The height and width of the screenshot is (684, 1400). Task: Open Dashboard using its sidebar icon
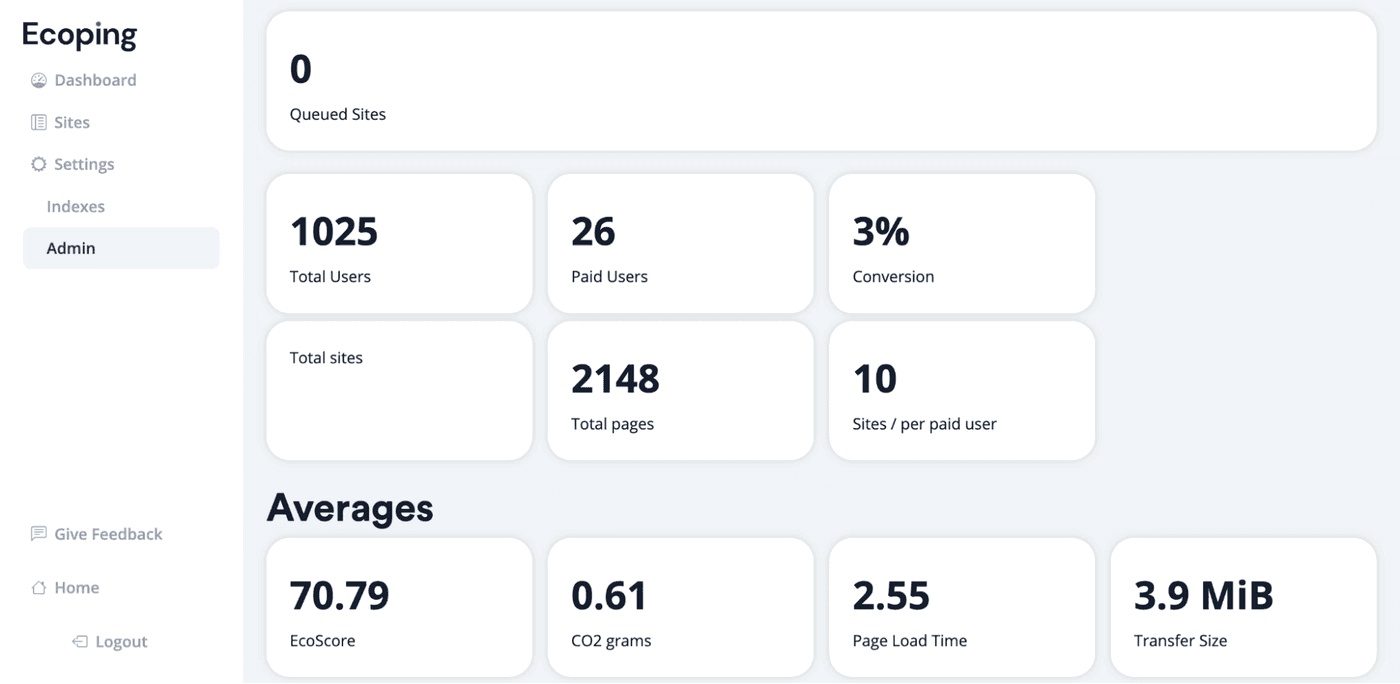click(x=38, y=79)
